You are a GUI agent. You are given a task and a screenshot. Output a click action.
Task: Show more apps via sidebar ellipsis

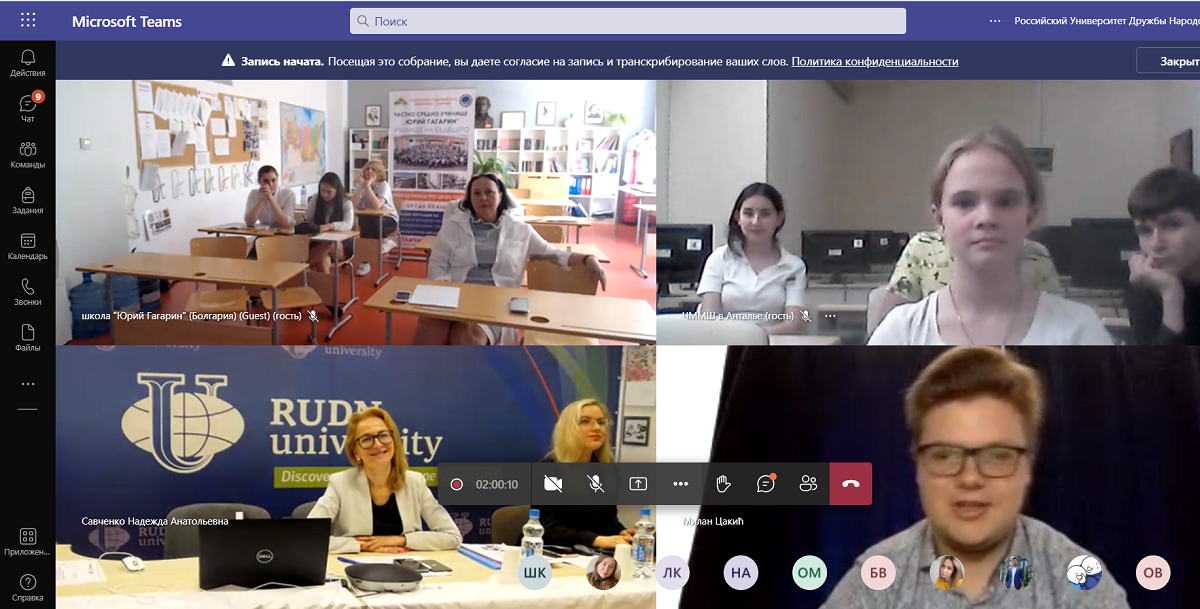[x=28, y=384]
